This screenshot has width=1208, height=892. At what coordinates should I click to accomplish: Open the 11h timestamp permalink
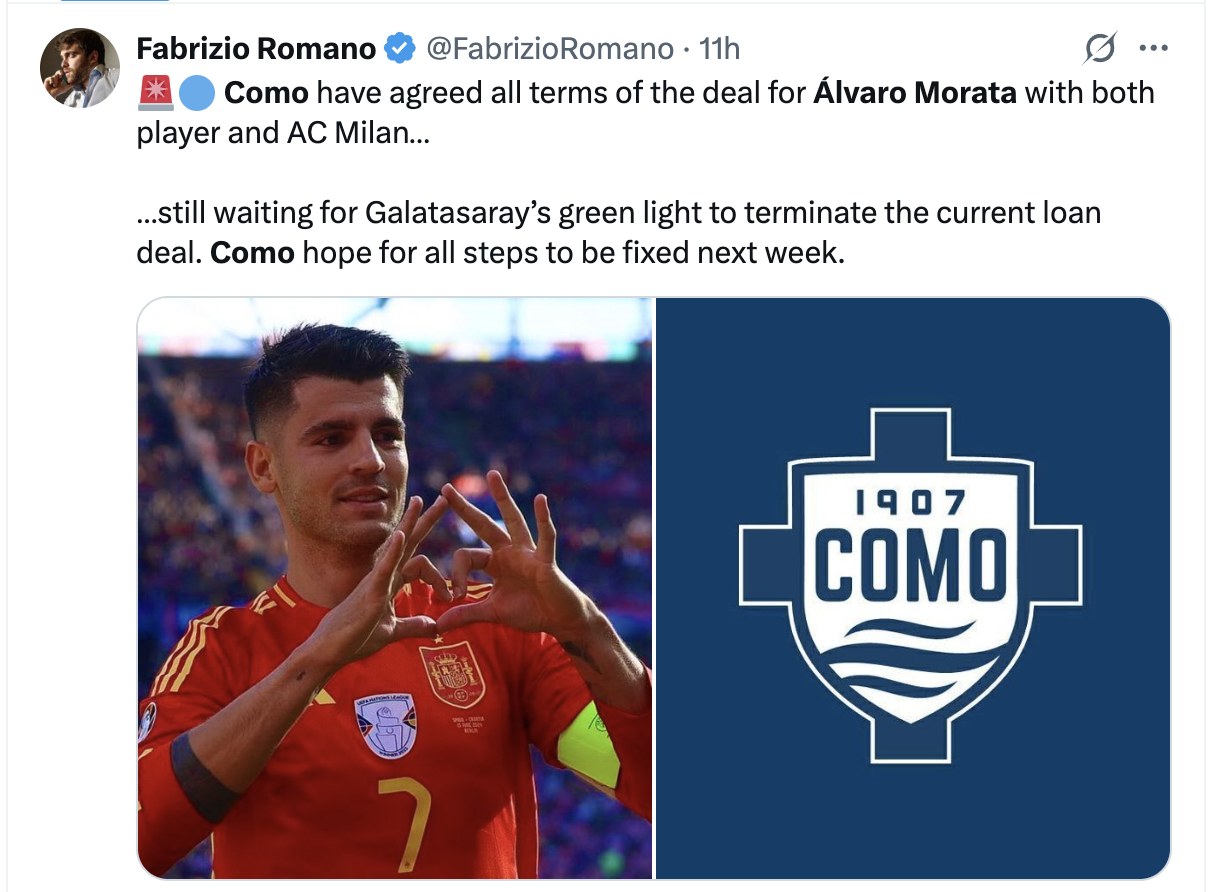point(720,47)
